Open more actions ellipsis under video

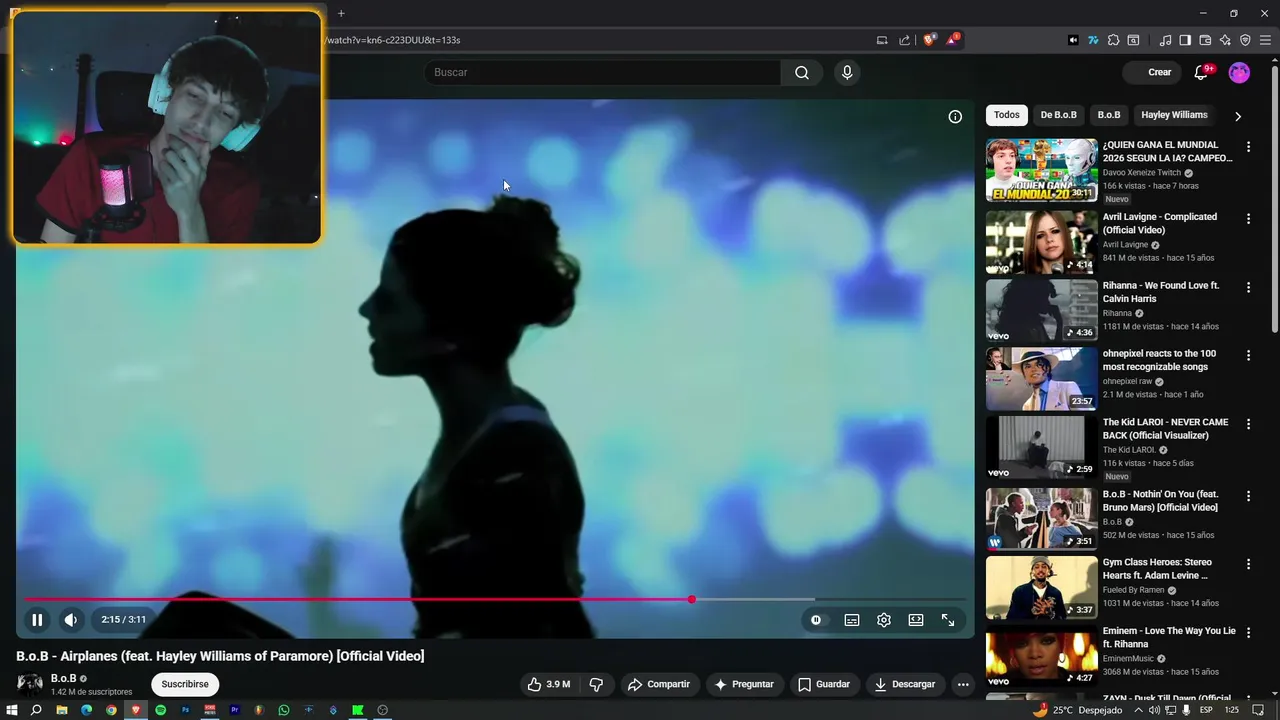tap(963, 684)
